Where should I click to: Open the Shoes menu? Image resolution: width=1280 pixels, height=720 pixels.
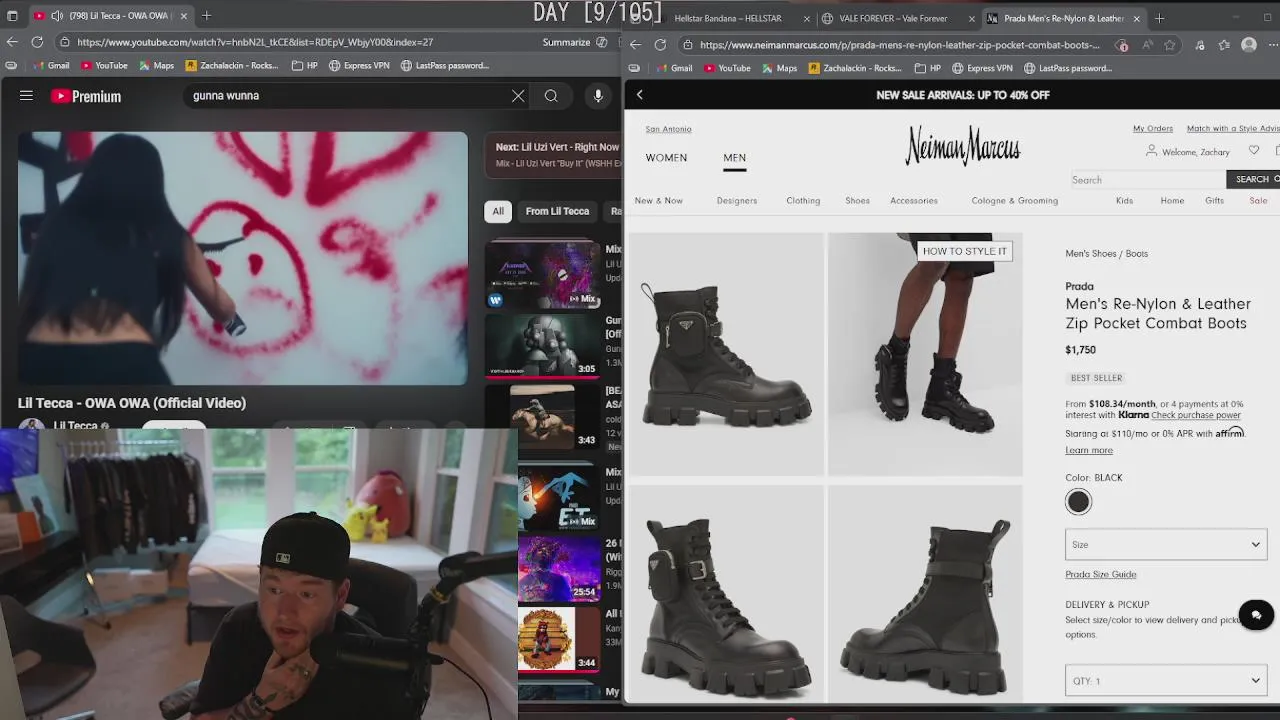858,201
